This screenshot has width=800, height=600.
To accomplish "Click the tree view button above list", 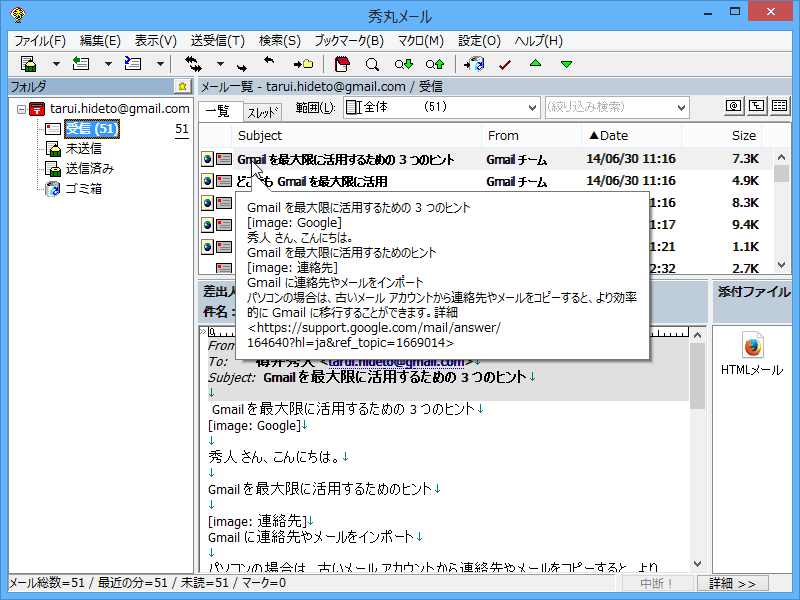I will 756,106.
